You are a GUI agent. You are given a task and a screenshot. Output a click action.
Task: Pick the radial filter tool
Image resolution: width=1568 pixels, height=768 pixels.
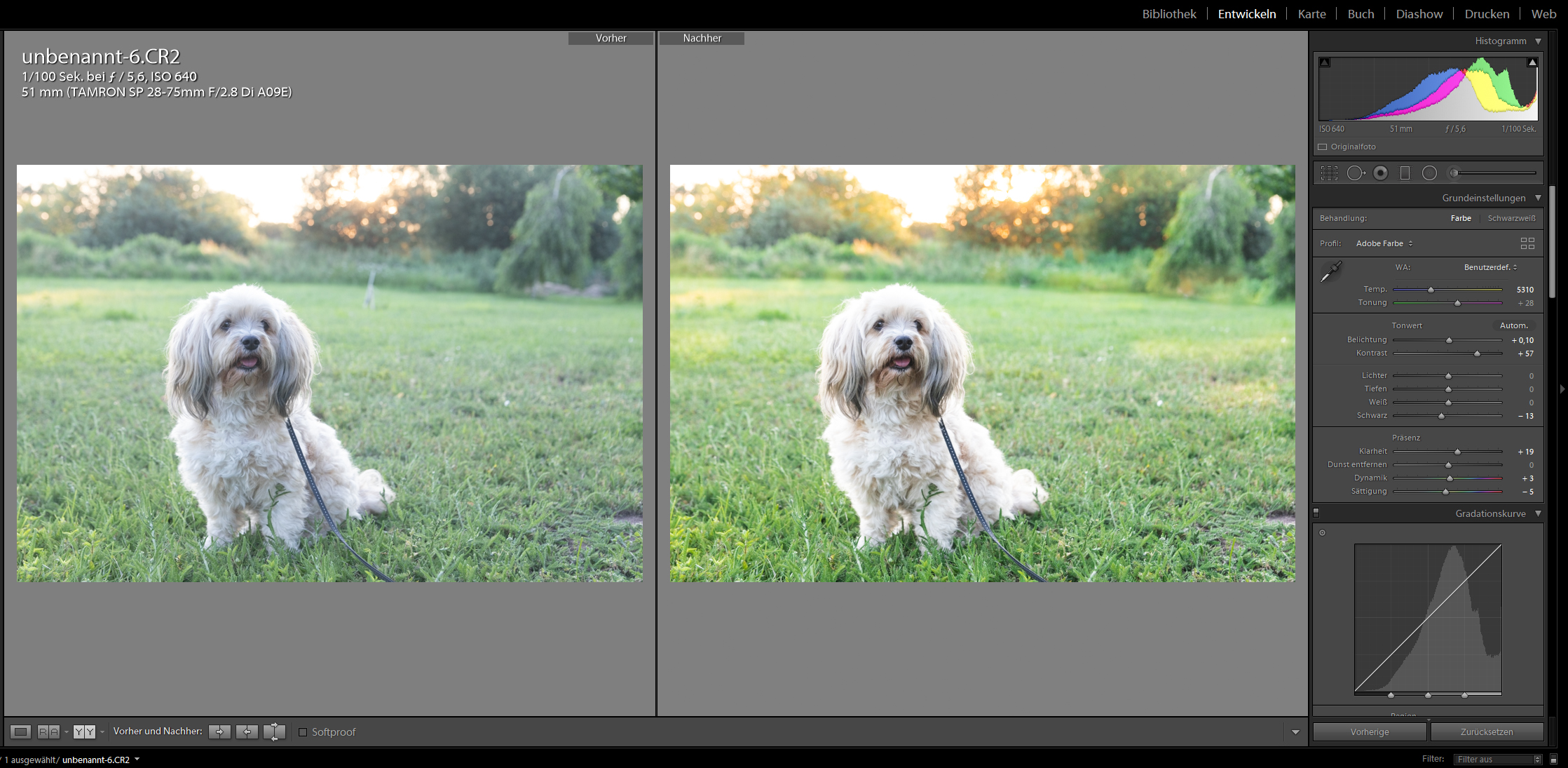pyautogui.click(x=1429, y=173)
